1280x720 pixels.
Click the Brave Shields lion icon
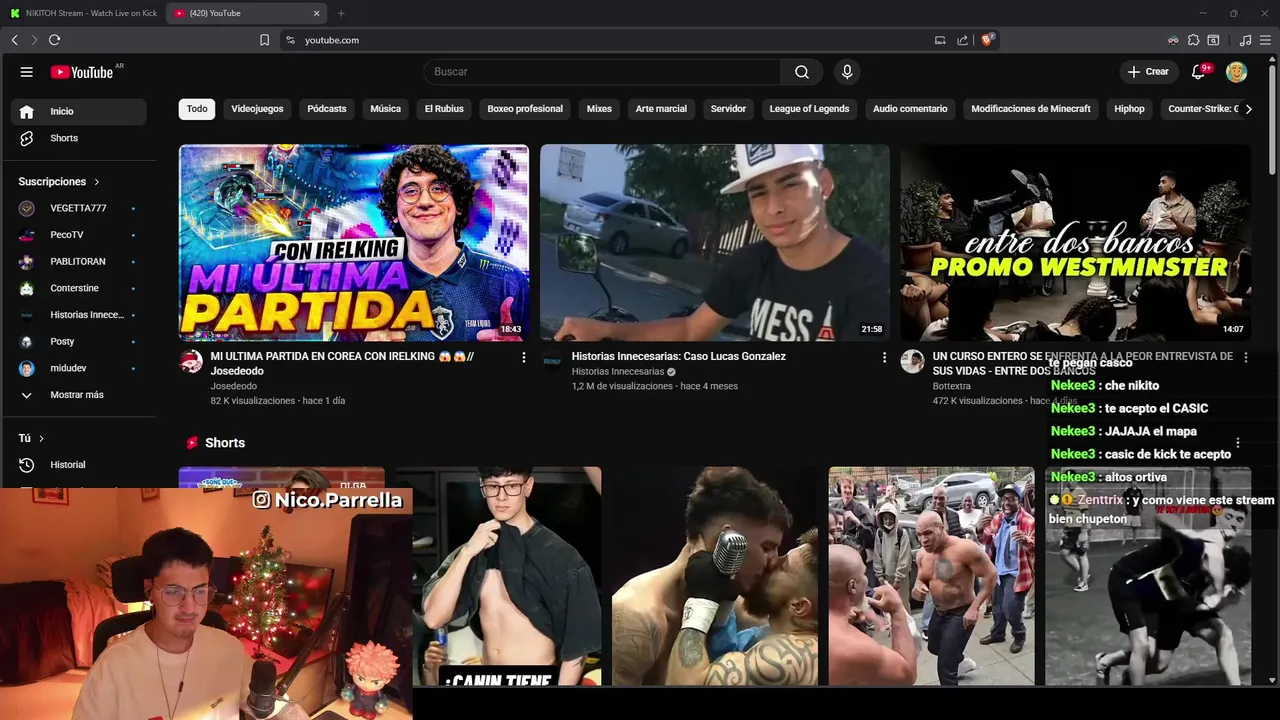[988, 40]
